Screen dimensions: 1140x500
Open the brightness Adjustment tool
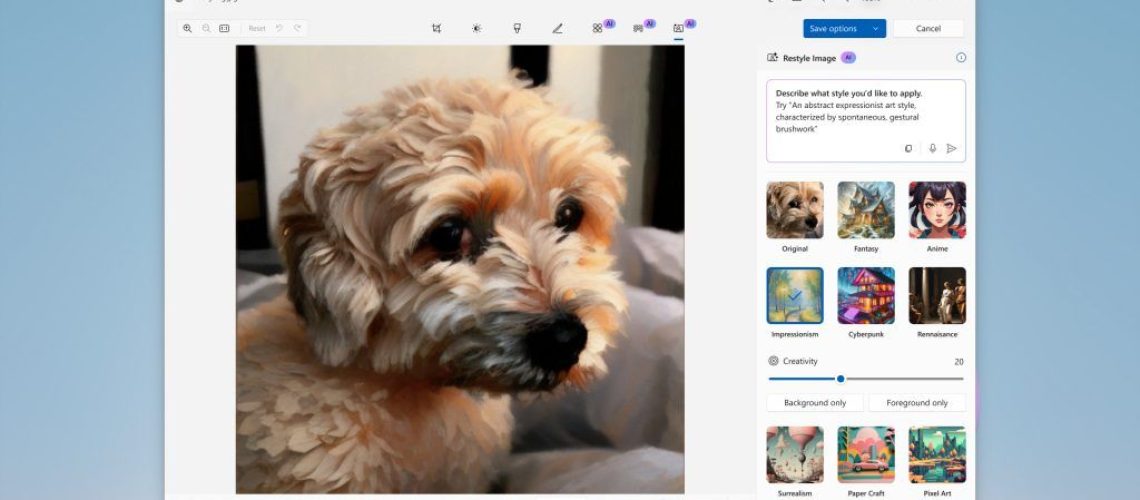point(476,28)
